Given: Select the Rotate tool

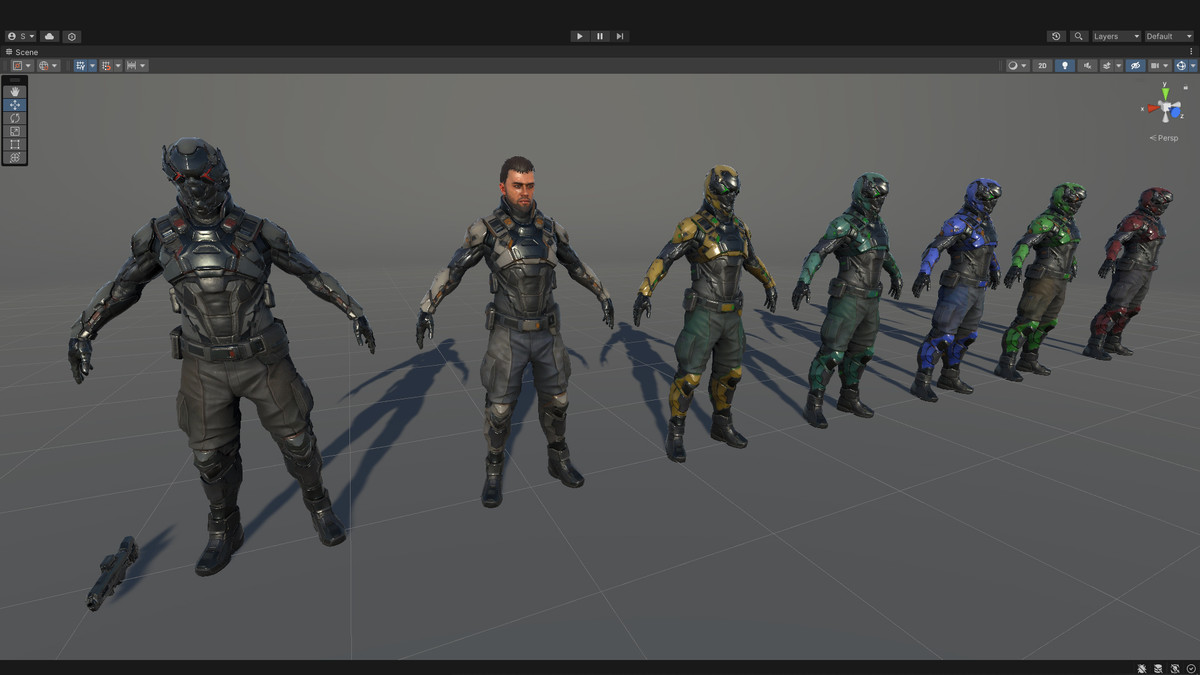Looking at the screenshot, I should (14, 118).
